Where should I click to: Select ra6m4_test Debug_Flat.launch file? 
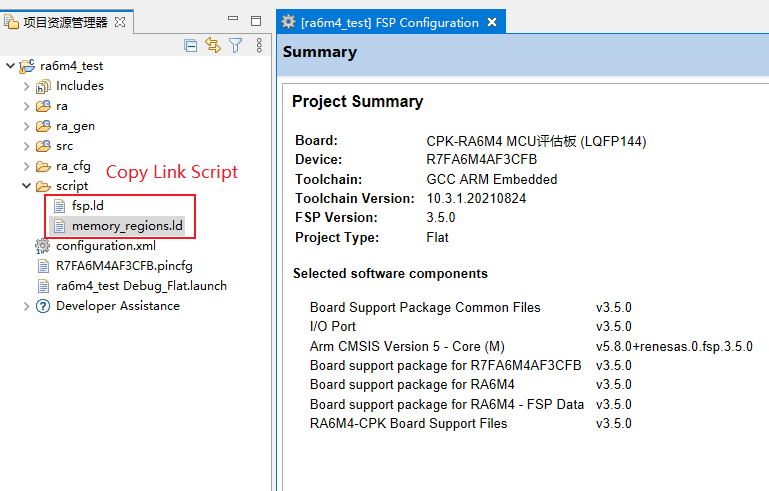point(140,286)
